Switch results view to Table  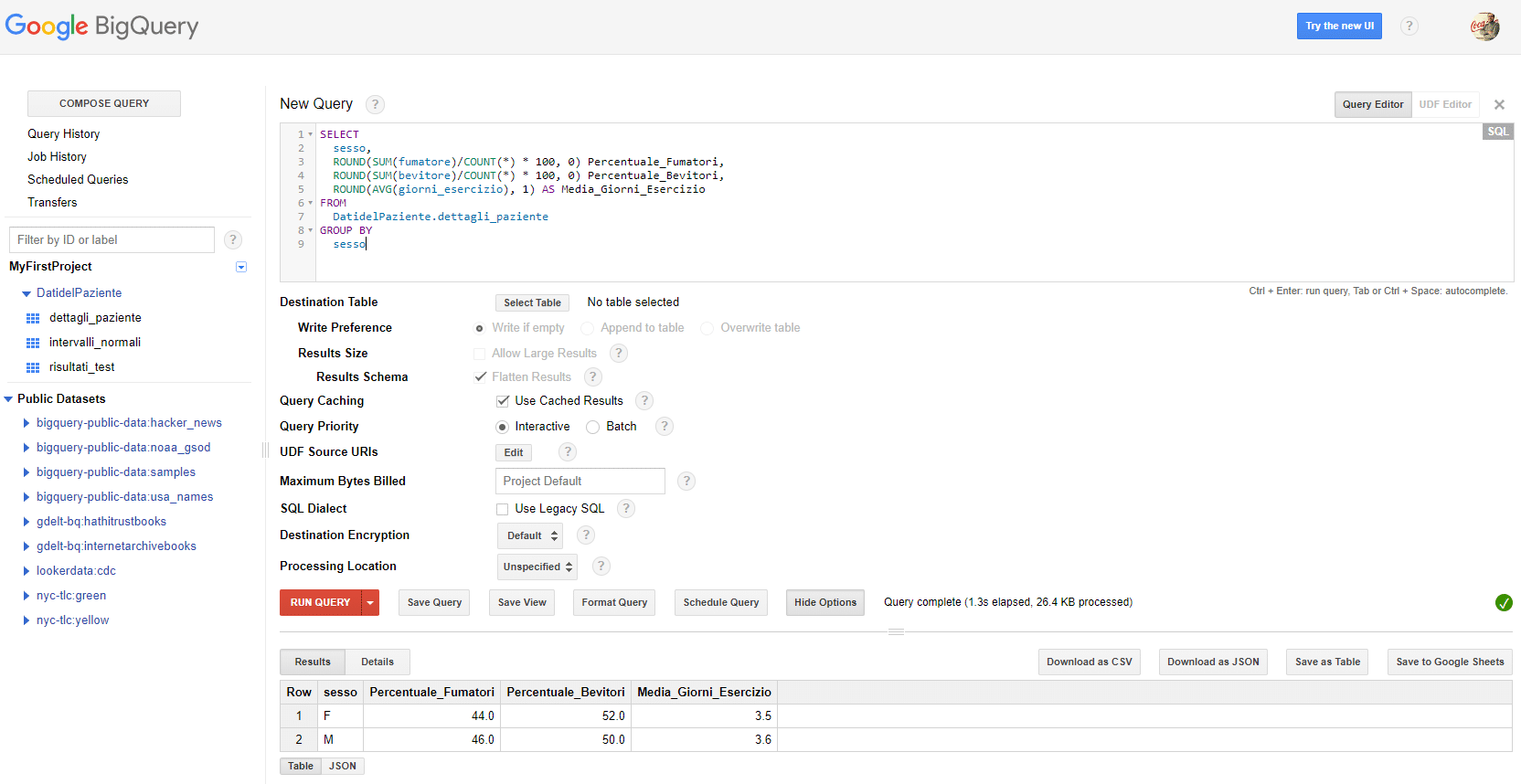point(301,766)
